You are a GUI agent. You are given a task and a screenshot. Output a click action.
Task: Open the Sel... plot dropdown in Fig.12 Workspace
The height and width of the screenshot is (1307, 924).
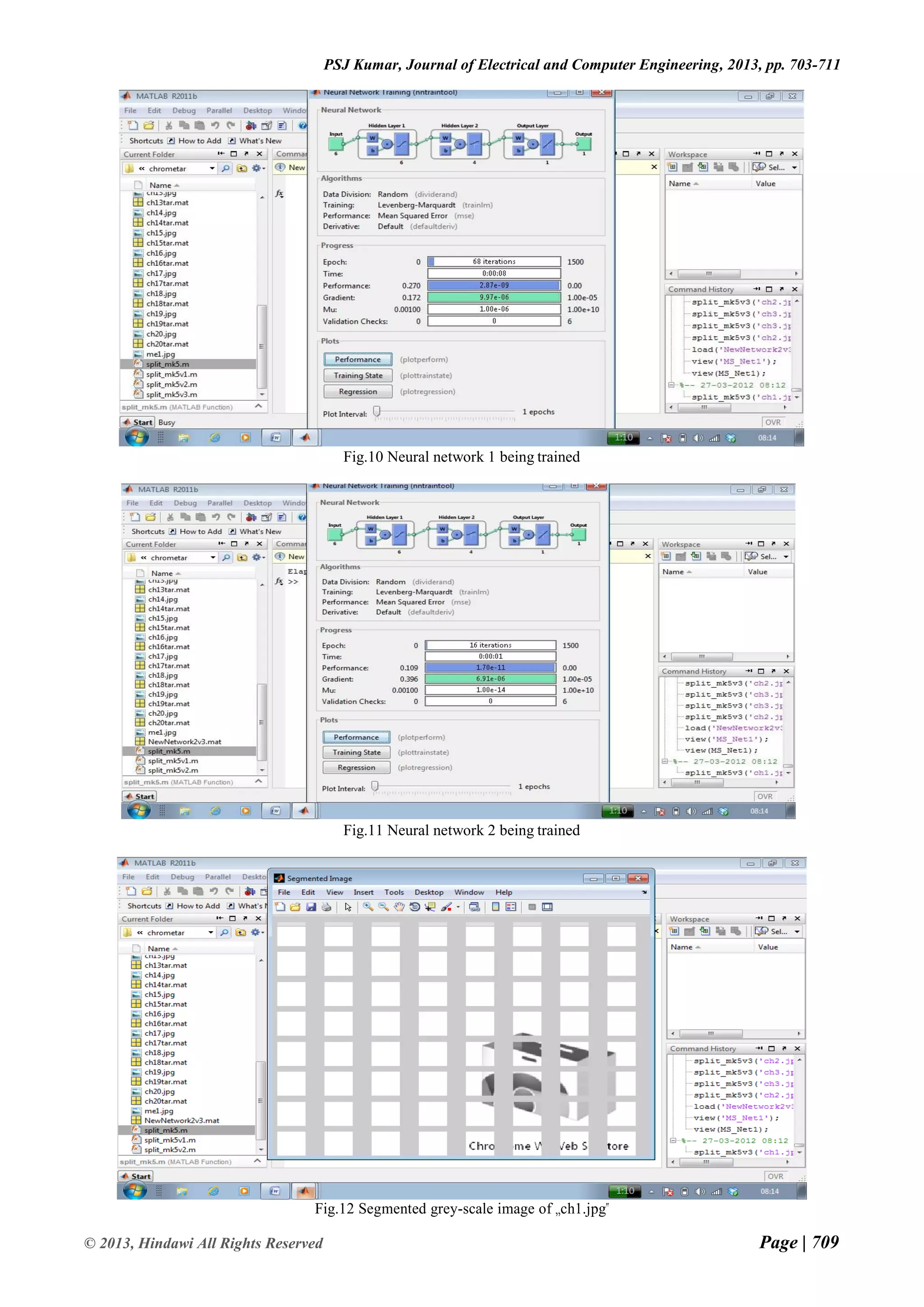pyautogui.click(x=797, y=932)
